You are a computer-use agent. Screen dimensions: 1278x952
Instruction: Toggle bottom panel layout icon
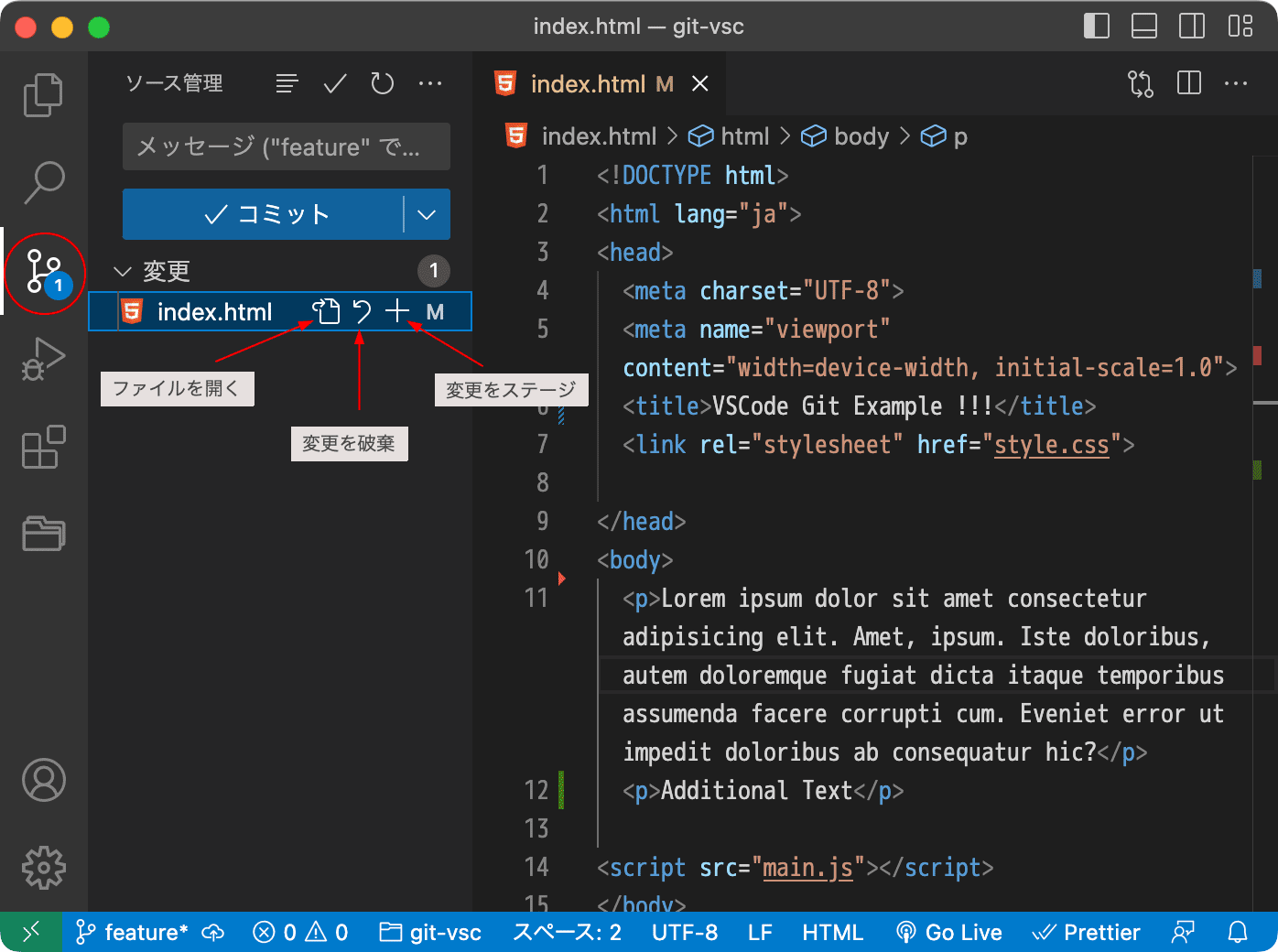1144,26
